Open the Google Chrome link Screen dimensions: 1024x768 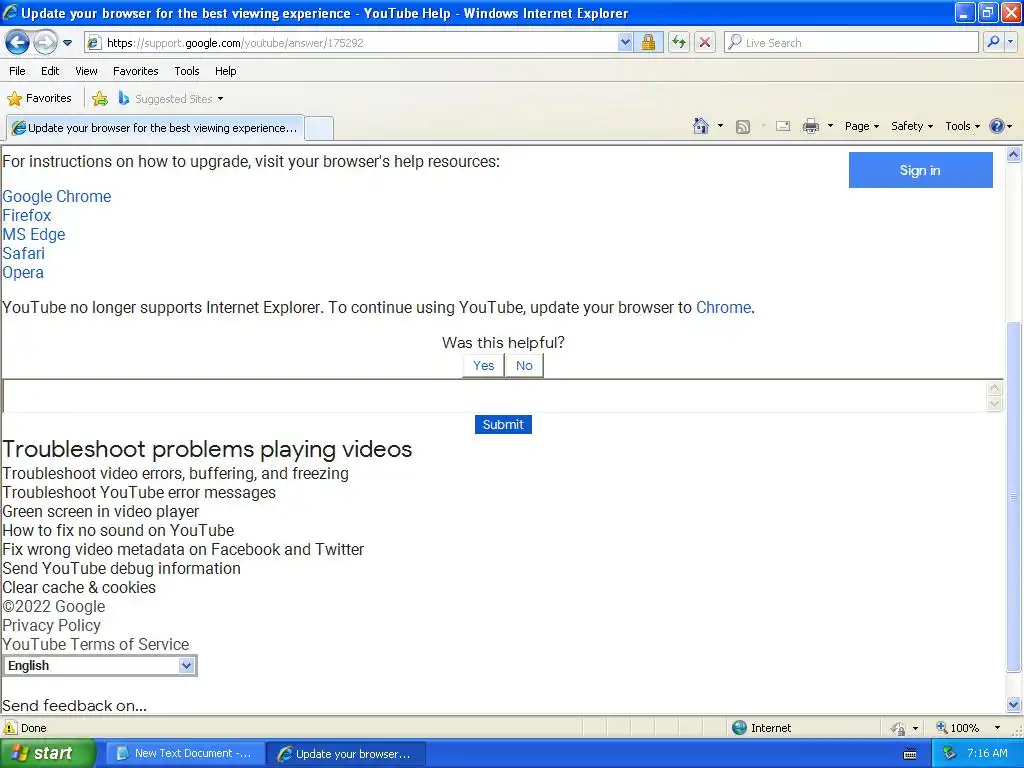tap(57, 197)
